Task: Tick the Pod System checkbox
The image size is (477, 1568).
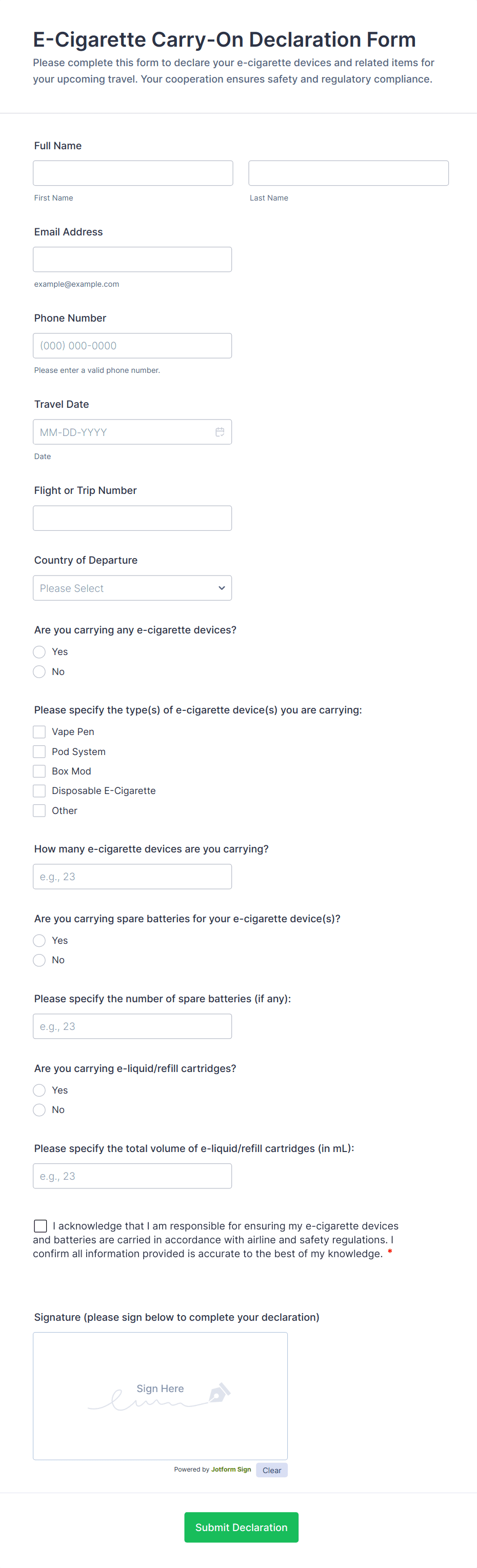Action: pyautogui.click(x=39, y=752)
